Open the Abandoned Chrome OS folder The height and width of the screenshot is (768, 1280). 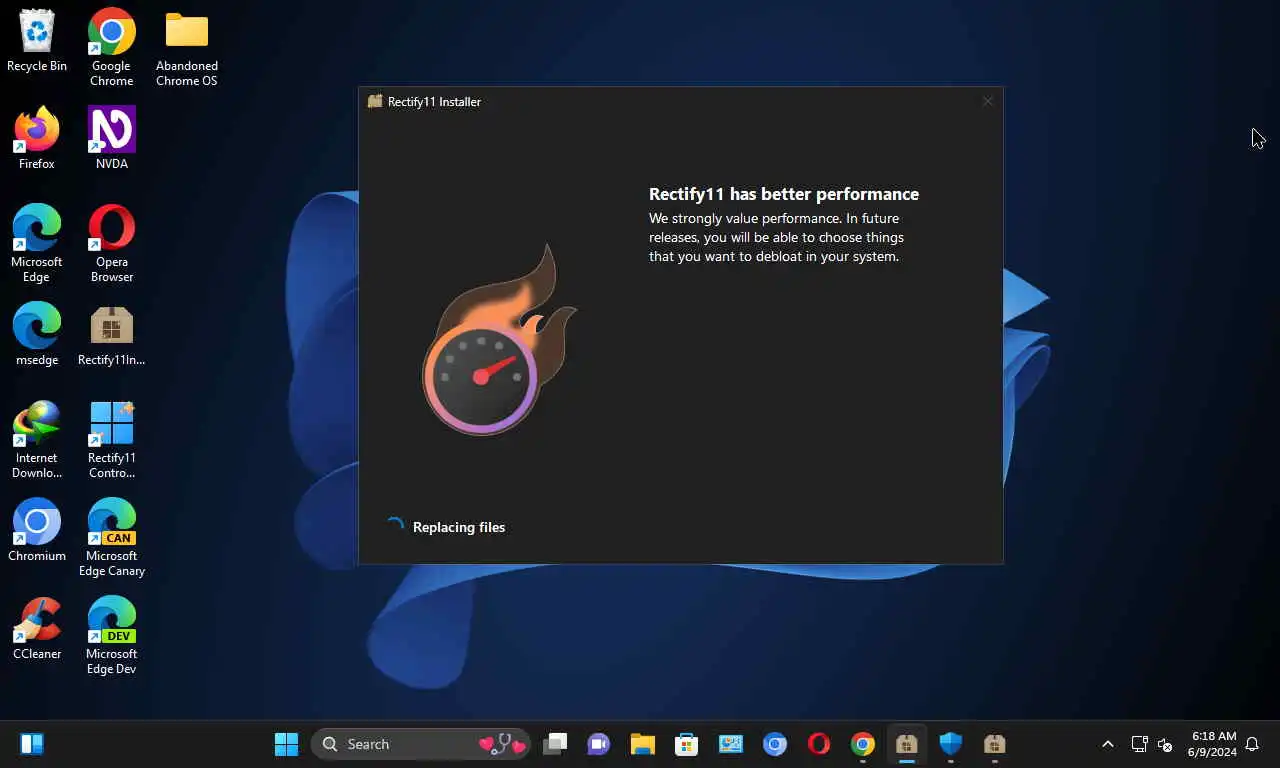(187, 48)
